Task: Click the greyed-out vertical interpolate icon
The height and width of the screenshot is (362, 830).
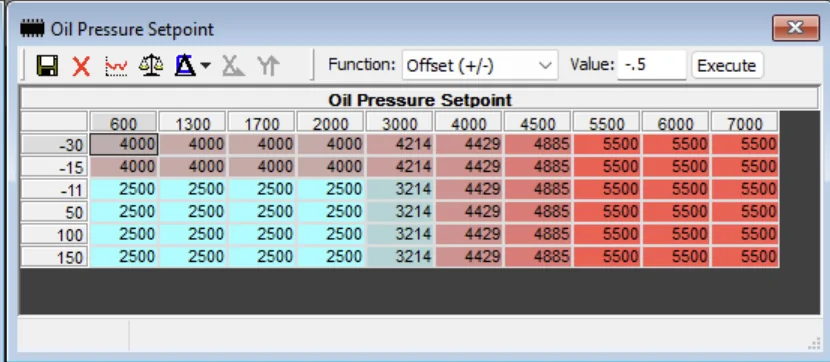Action: pos(268,66)
